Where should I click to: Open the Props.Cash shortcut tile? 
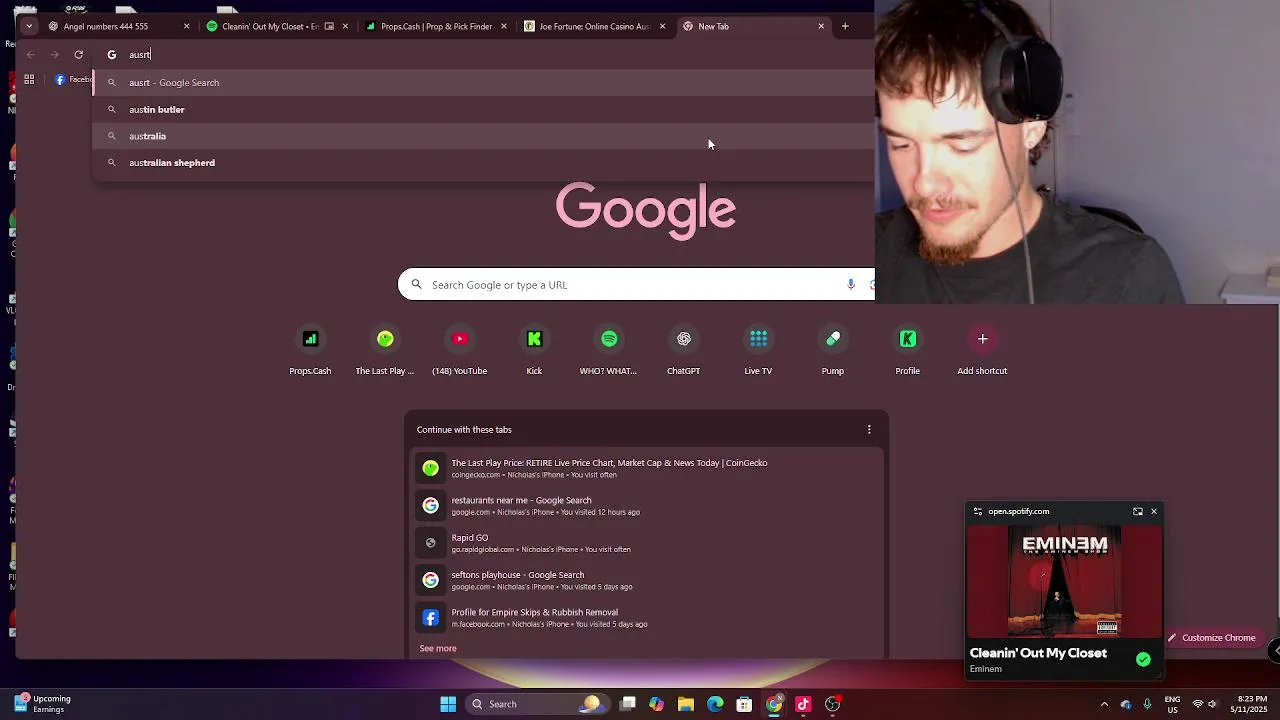(310, 350)
